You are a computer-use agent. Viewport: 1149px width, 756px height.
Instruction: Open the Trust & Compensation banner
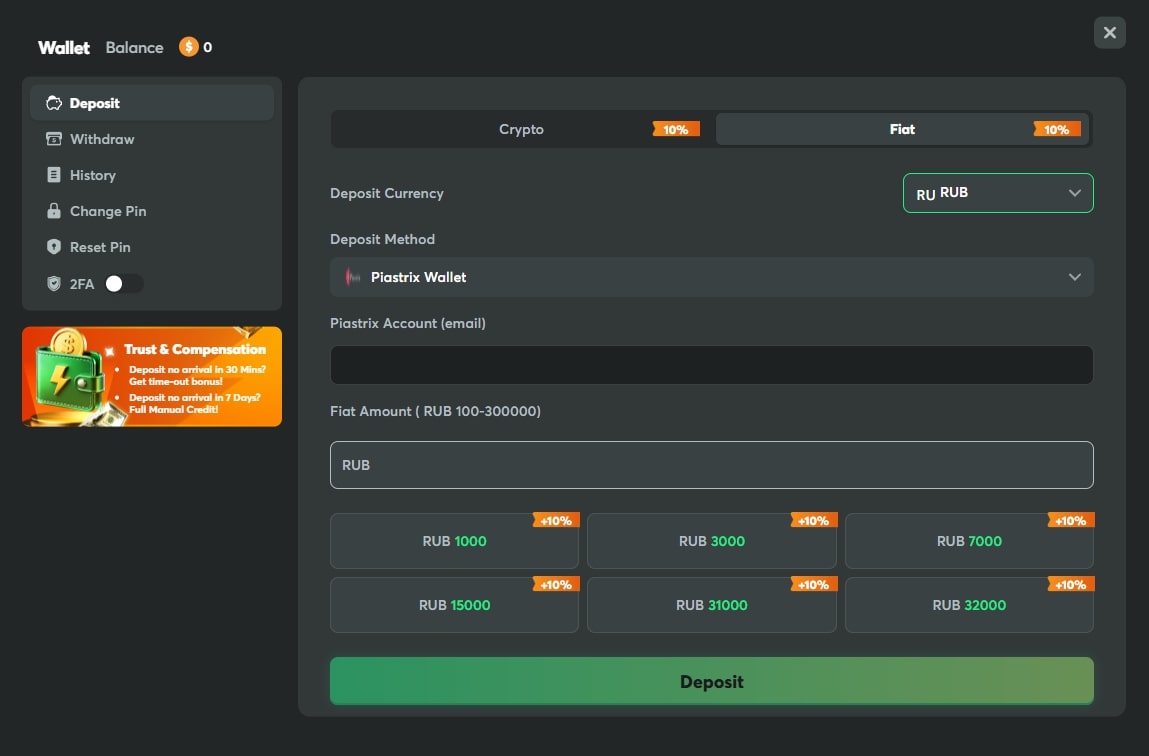pyautogui.click(x=152, y=377)
